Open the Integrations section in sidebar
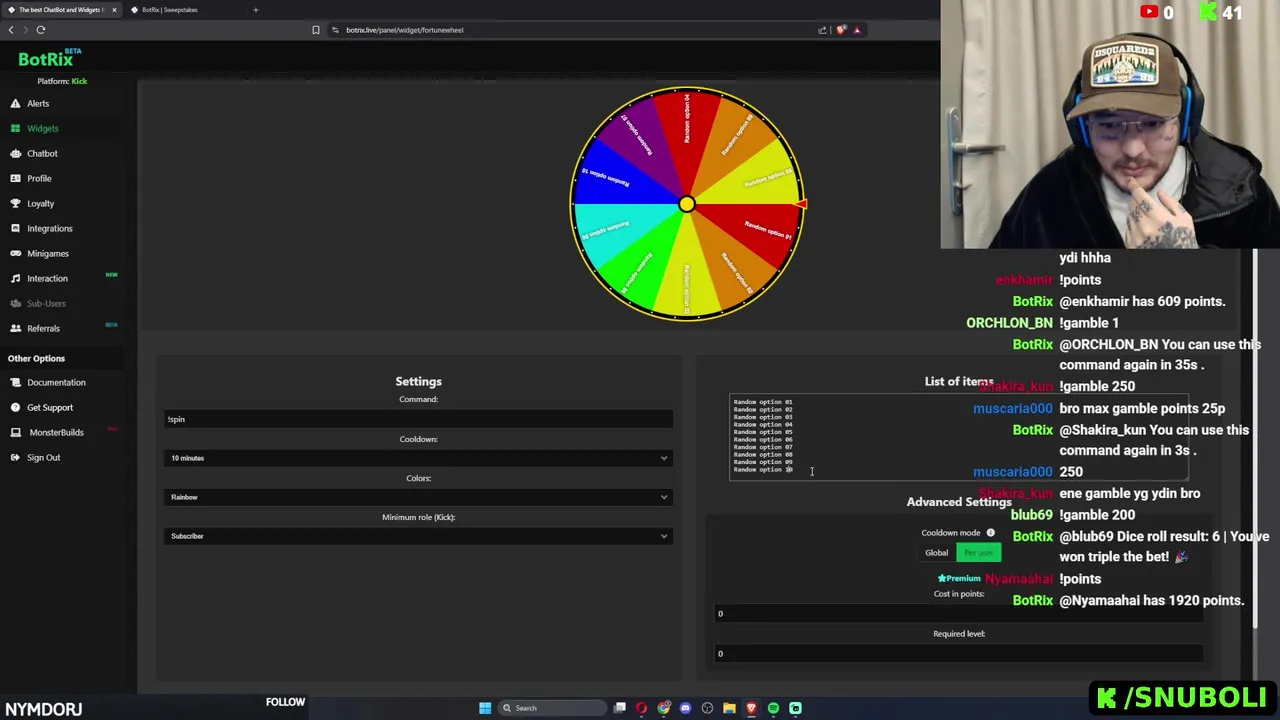The image size is (1280, 720). coord(50,229)
